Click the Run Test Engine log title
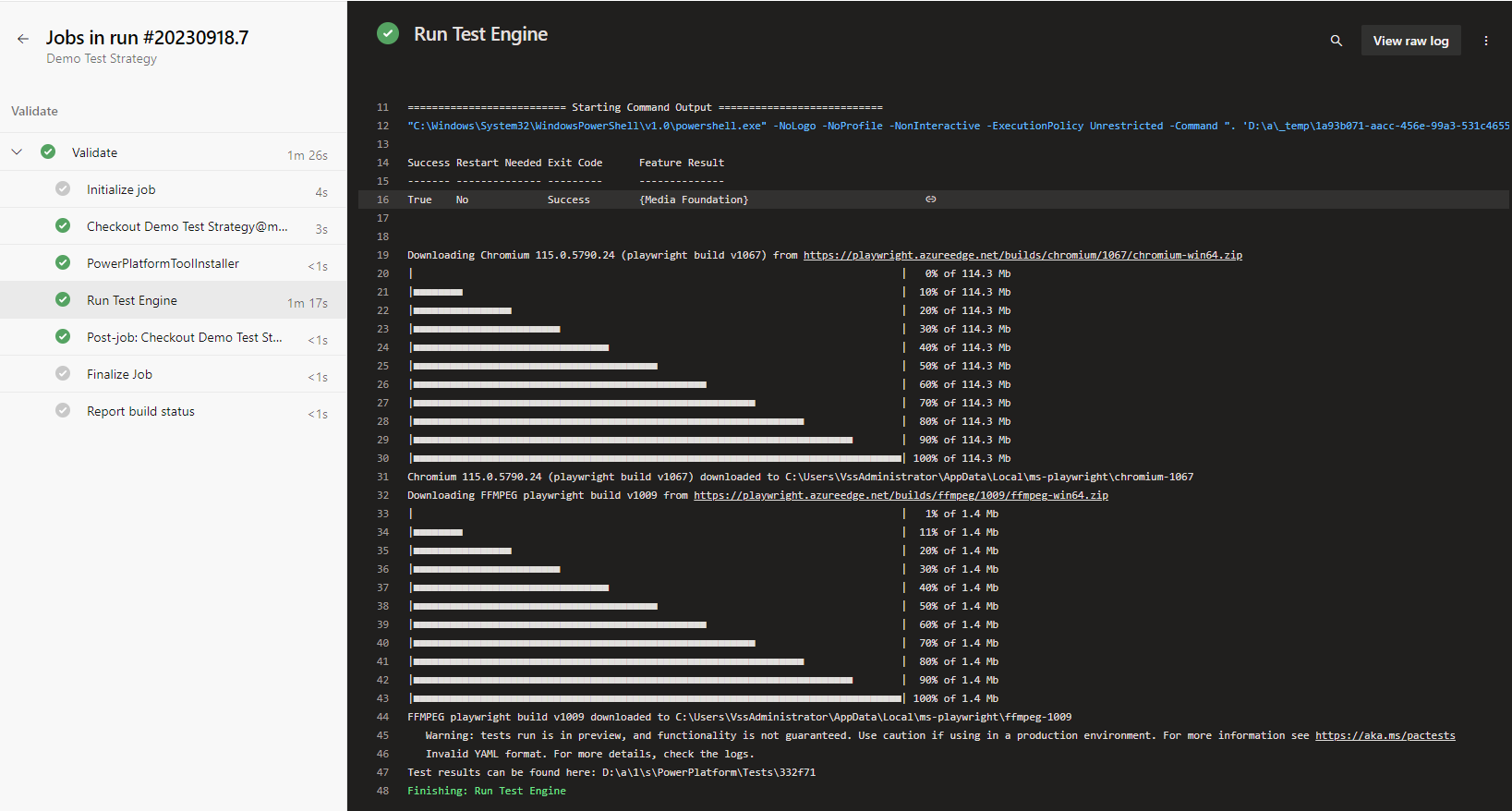Screen dimensions: 1512x811 point(480,34)
